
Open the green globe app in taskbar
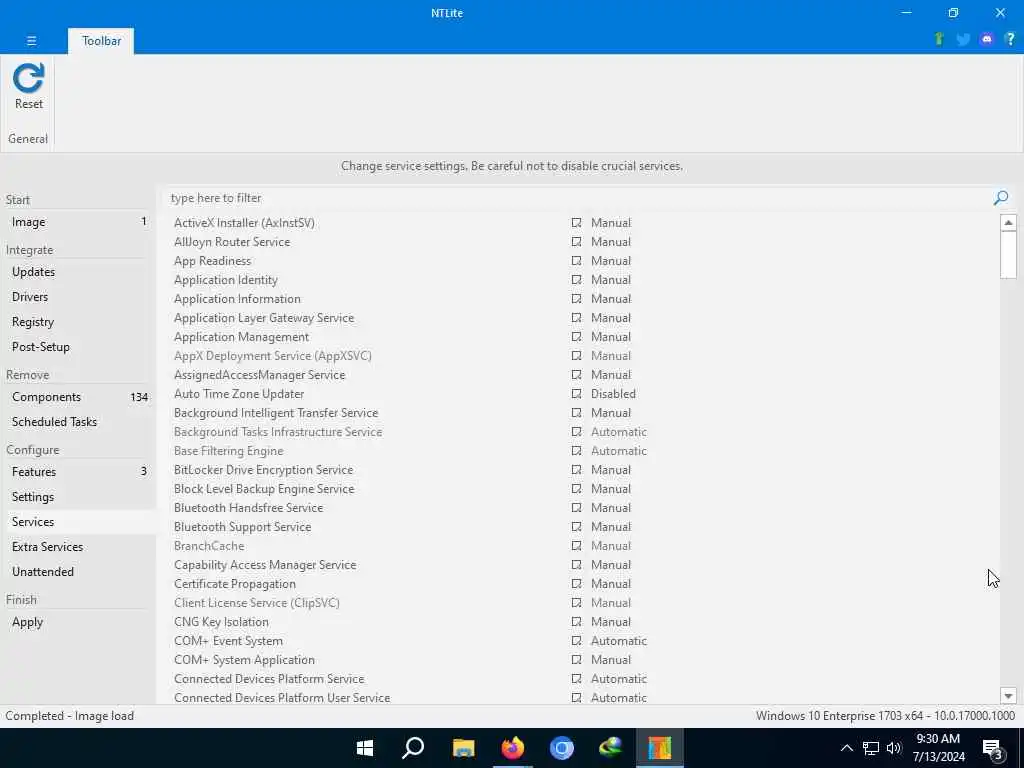point(611,748)
